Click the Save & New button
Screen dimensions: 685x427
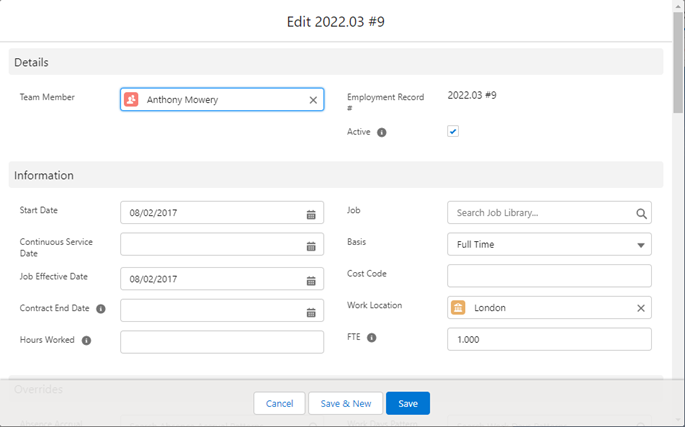[345, 403]
